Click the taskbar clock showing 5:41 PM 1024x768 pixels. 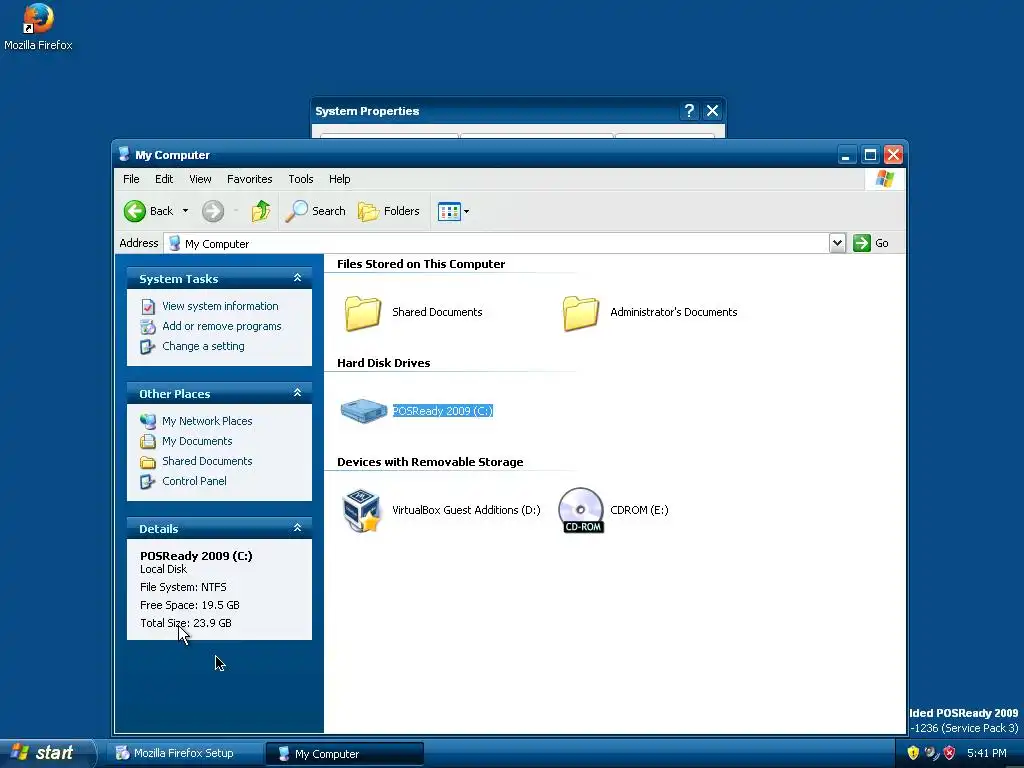(987, 753)
